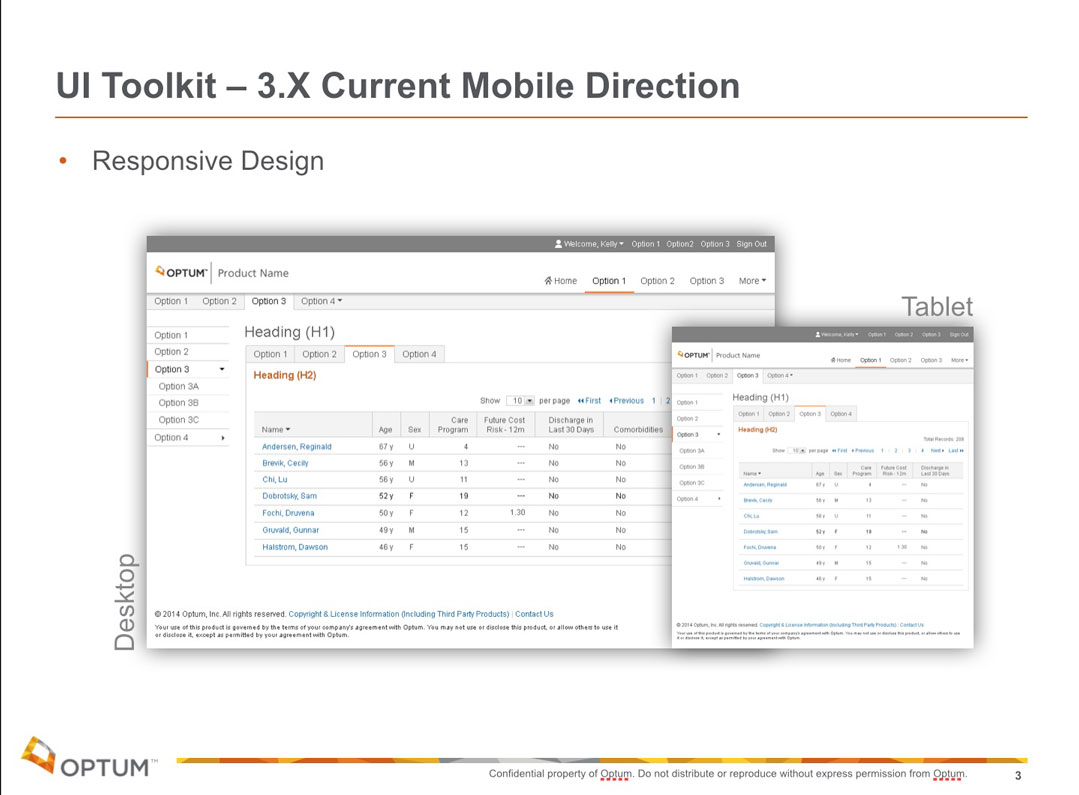Select Option 3B in desktop sidebar

tap(179, 403)
